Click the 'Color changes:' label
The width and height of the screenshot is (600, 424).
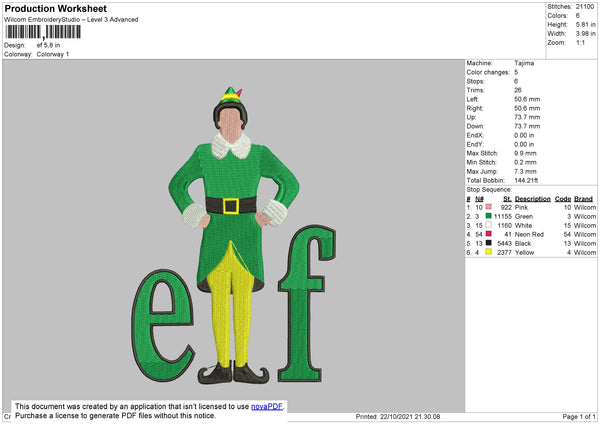coord(488,72)
